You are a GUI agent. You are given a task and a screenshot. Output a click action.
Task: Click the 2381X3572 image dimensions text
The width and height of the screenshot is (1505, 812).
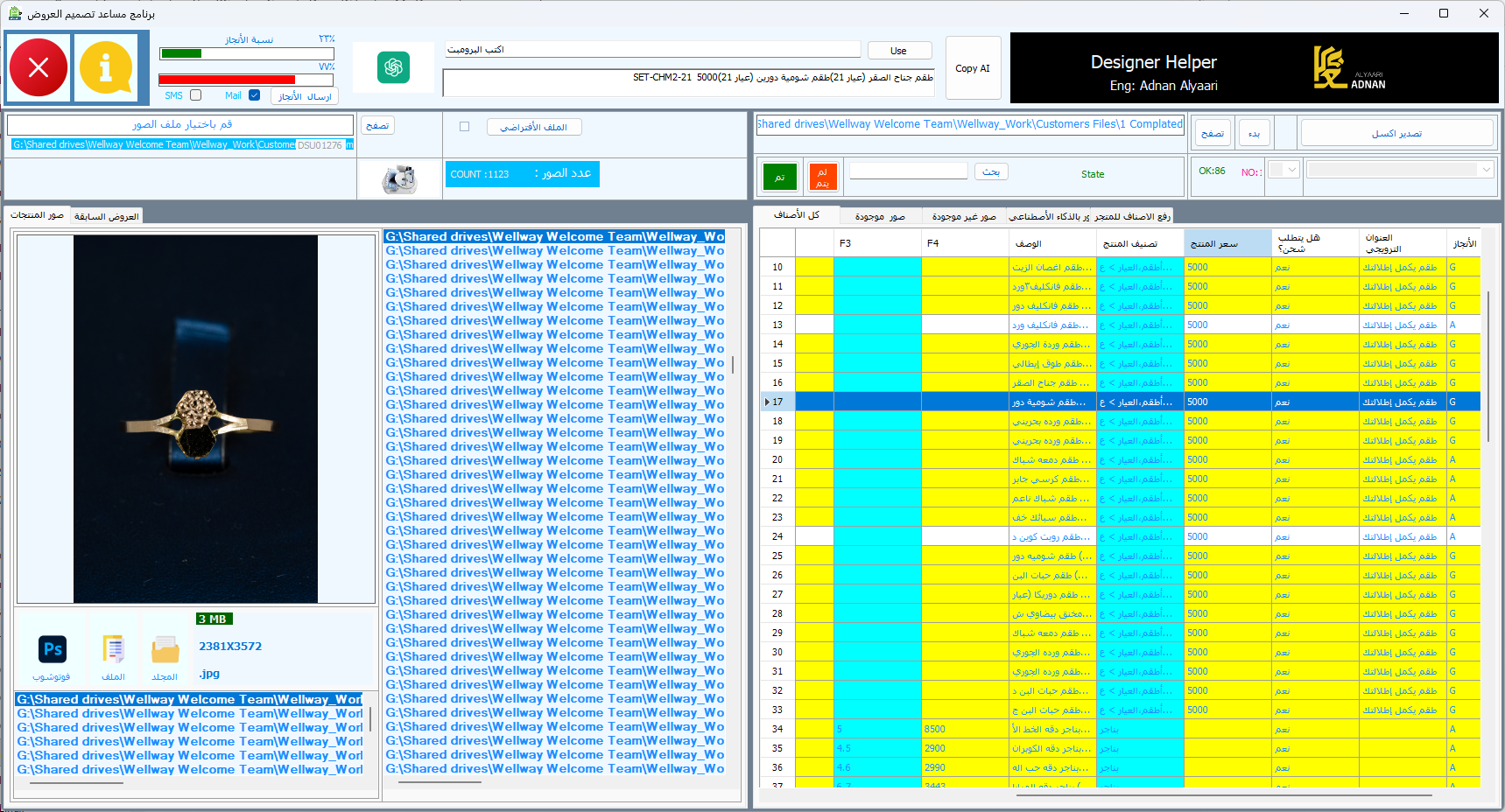point(230,646)
